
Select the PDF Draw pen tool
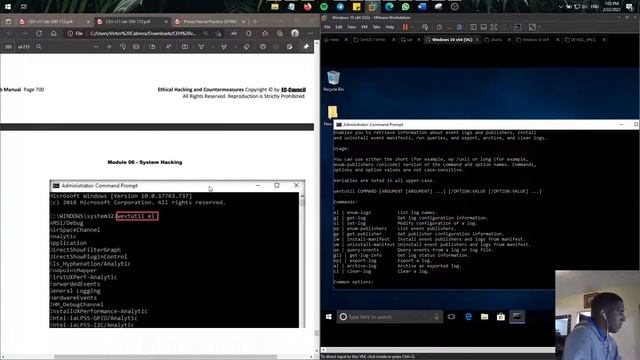tap(201, 47)
